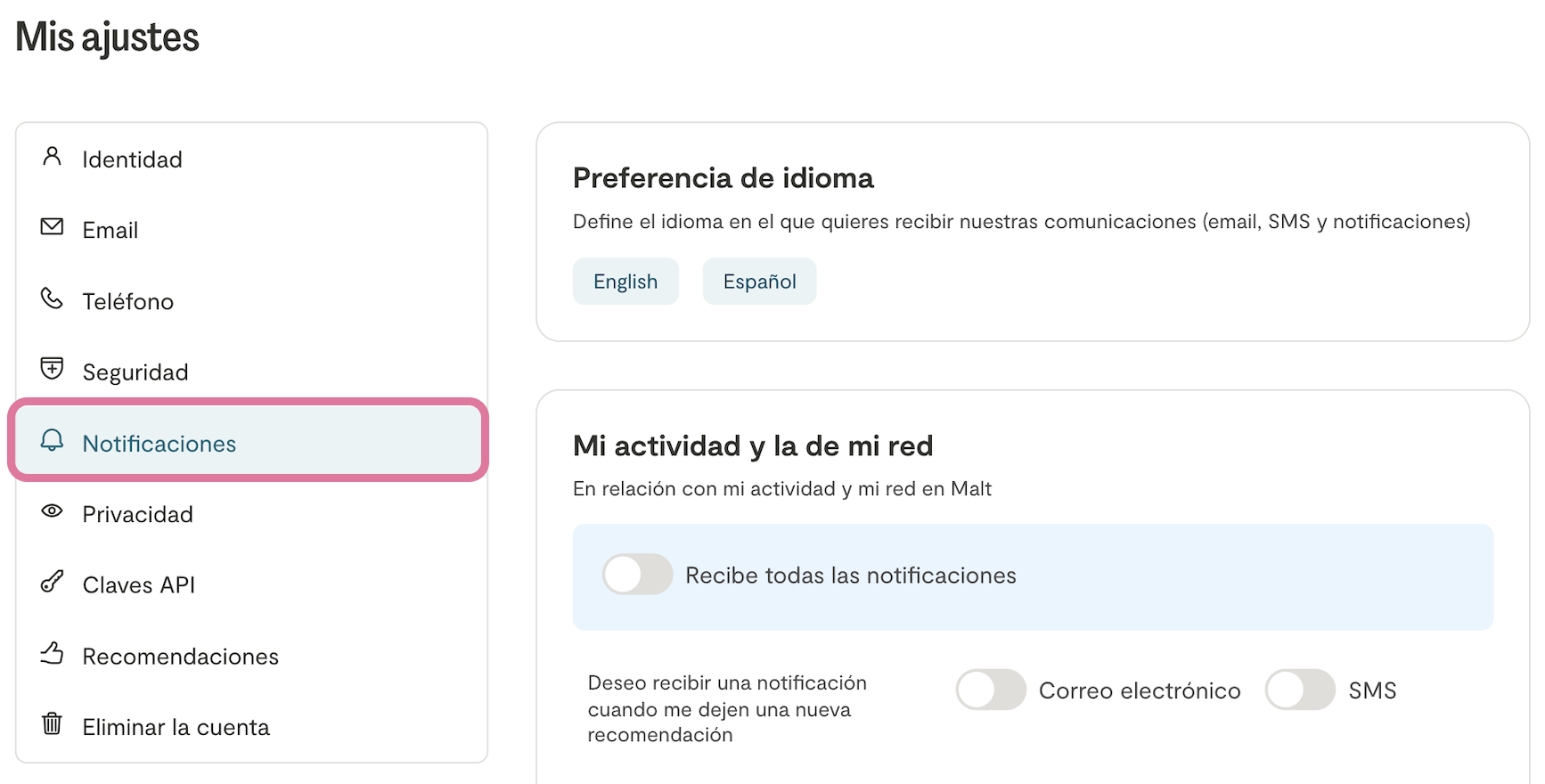
Task: Turn on the SMS notification switch
Action: pyautogui.click(x=1300, y=690)
